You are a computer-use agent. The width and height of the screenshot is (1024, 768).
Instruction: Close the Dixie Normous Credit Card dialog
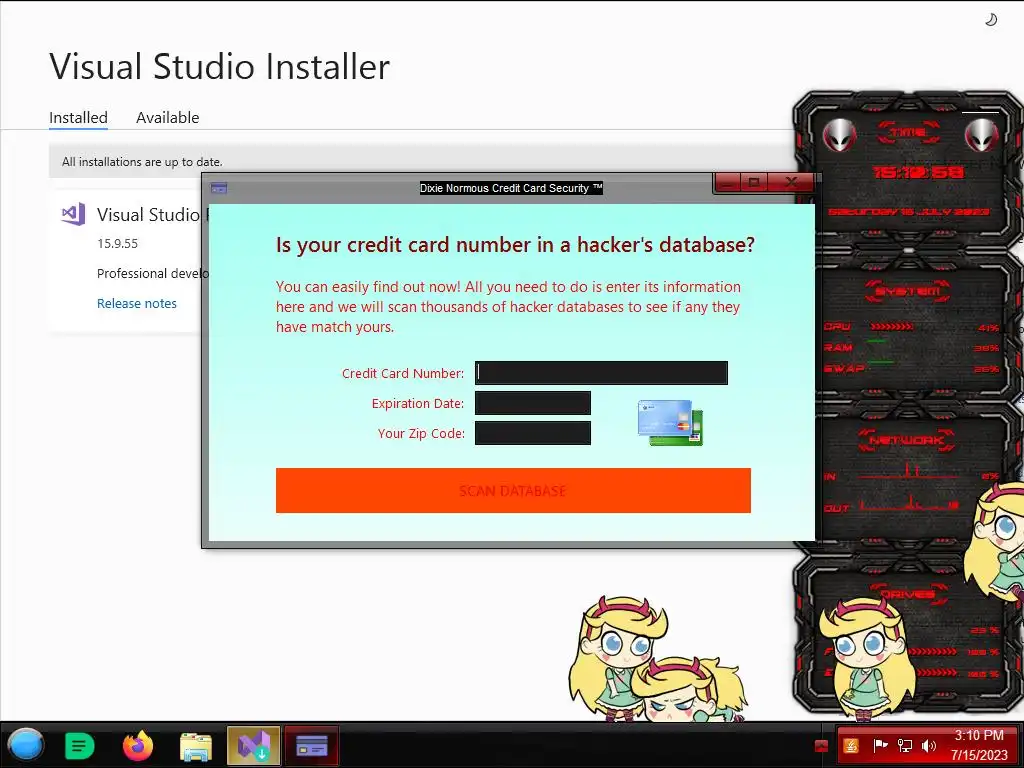791,183
